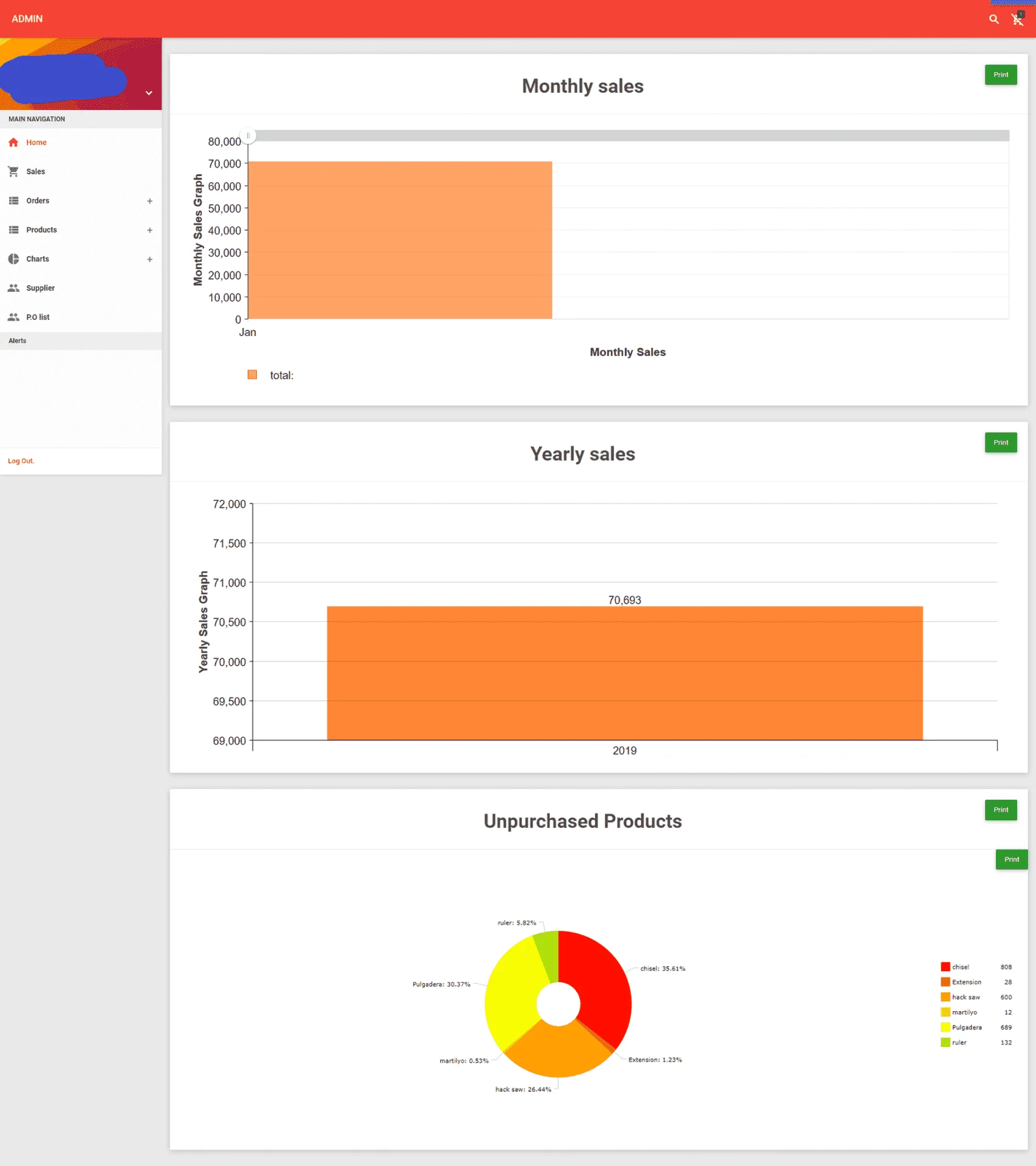Expand the Products submenu plus
This screenshot has height=1166, width=1036.
[149, 230]
